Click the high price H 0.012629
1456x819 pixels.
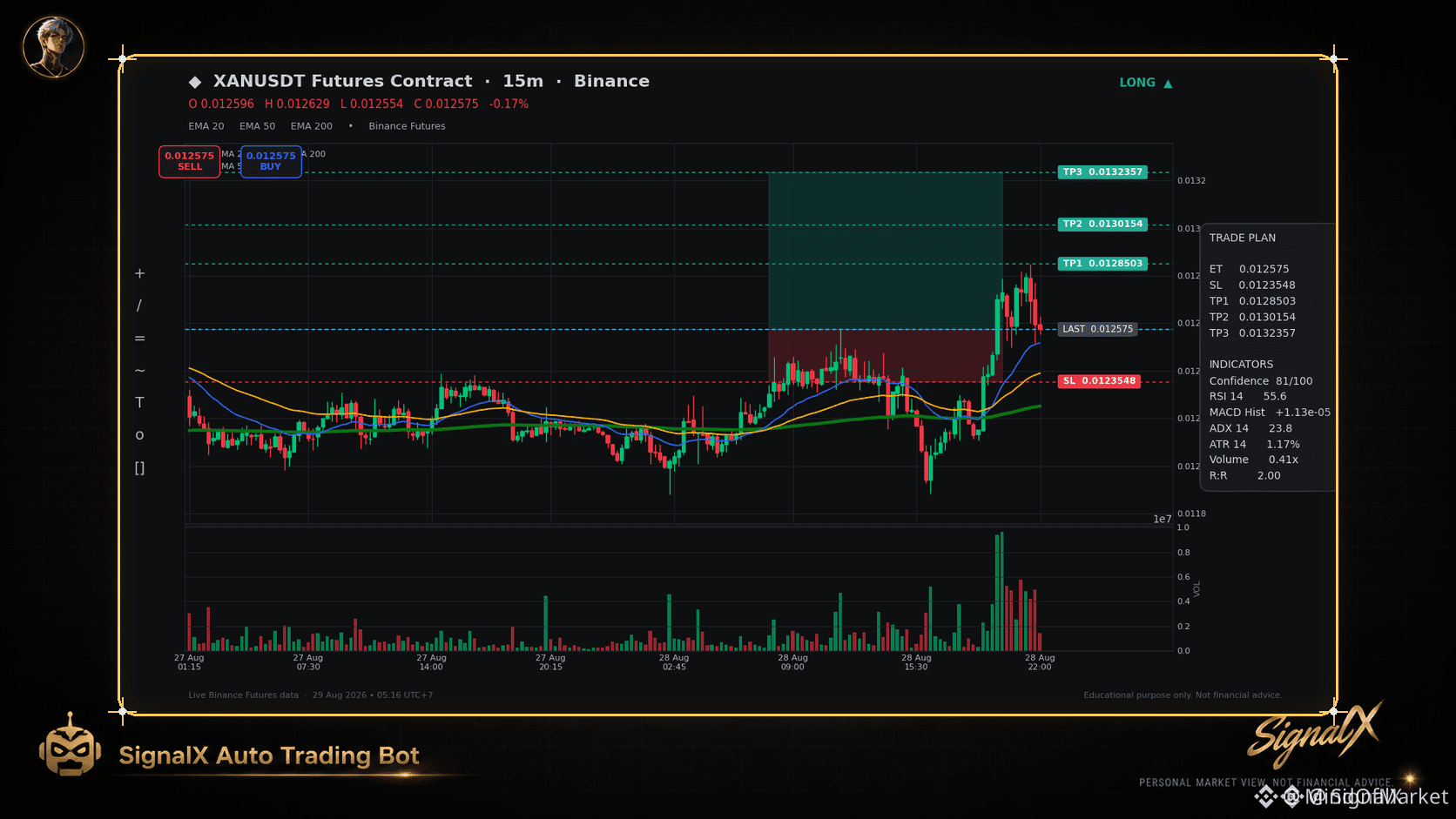click(x=297, y=104)
